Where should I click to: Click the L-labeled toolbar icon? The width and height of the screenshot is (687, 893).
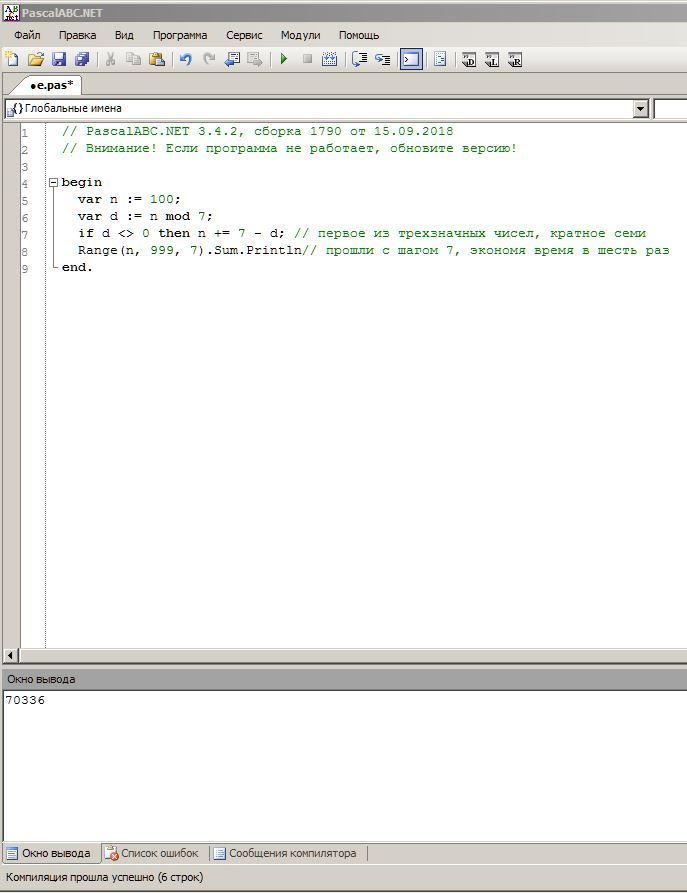(492, 59)
